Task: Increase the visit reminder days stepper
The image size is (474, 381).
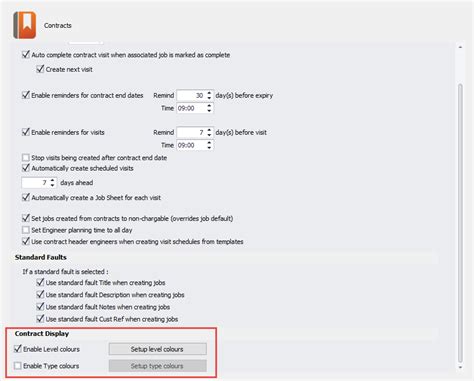Action: [209, 130]
